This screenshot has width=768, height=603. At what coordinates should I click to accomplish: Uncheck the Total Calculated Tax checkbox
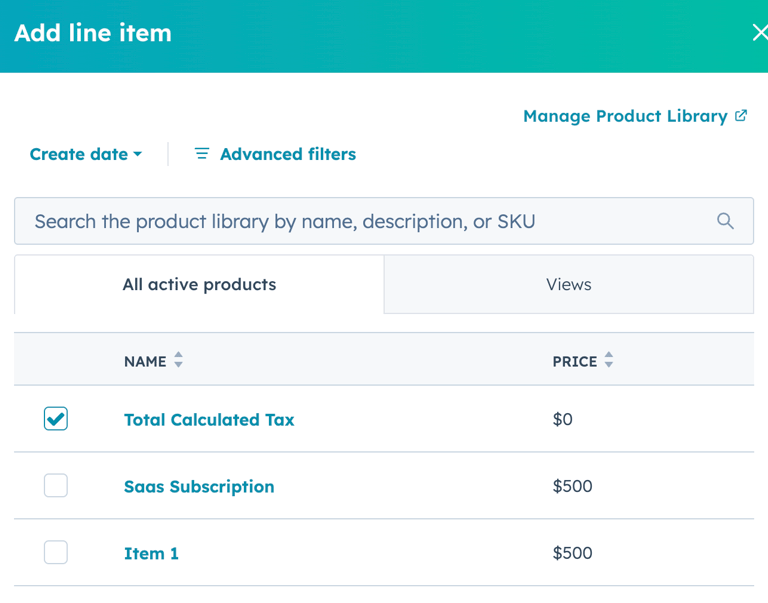click(x=56, y=419)
